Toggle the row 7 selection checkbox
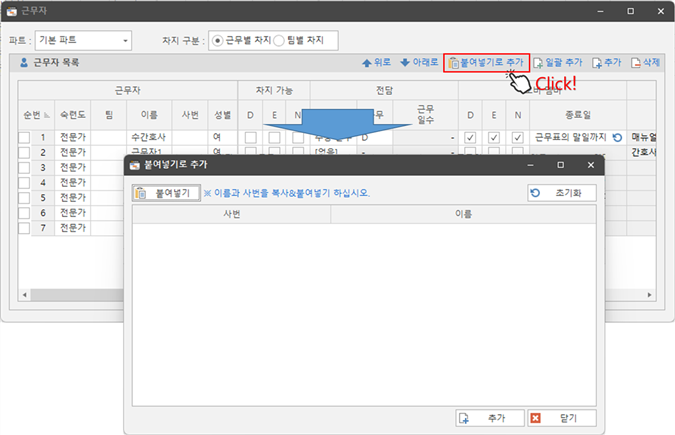The height and width of the screenshot is (435, 675). [x=25, y=228]
